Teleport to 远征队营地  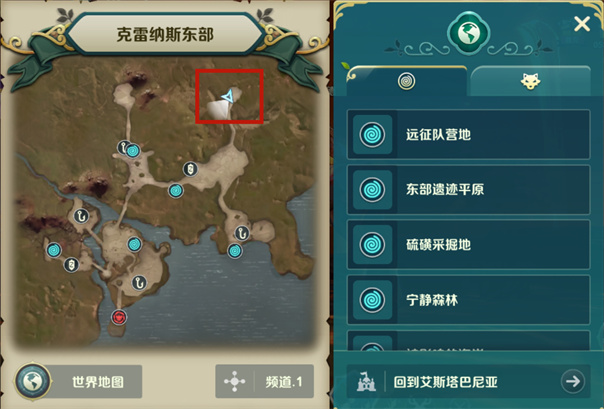pos(468,134)
